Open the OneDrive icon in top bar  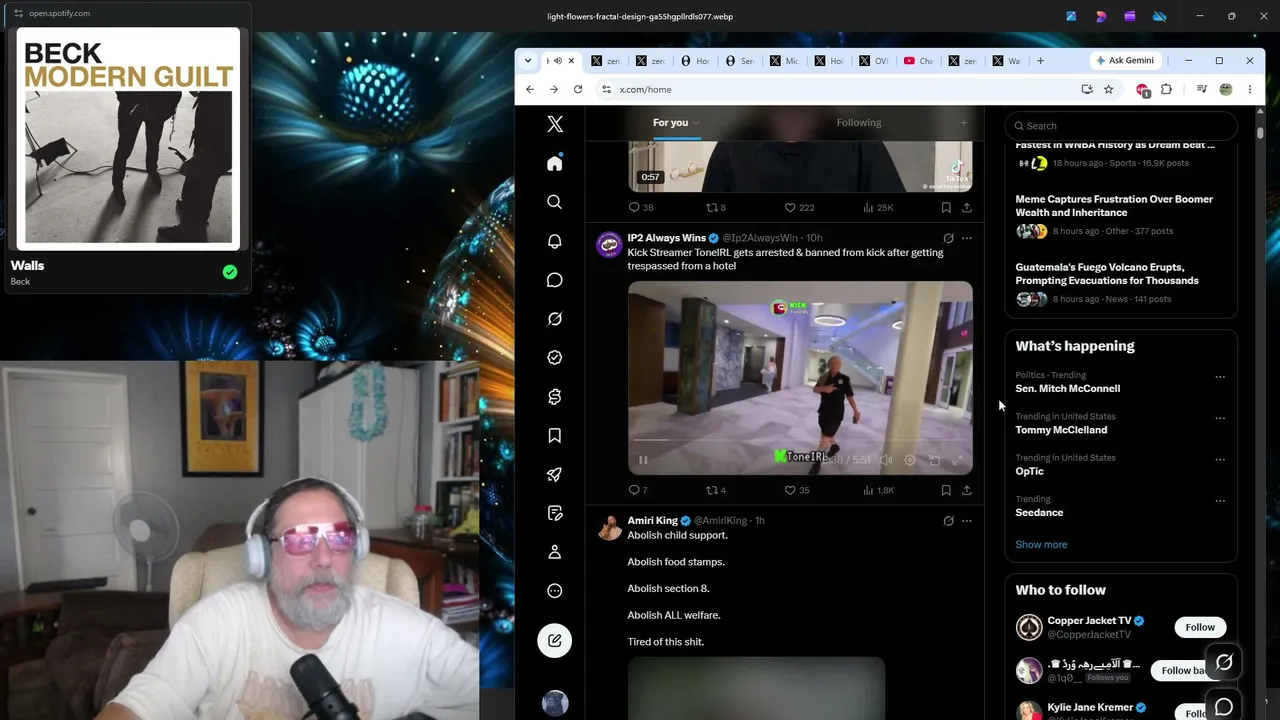(x=1160, y=16)
